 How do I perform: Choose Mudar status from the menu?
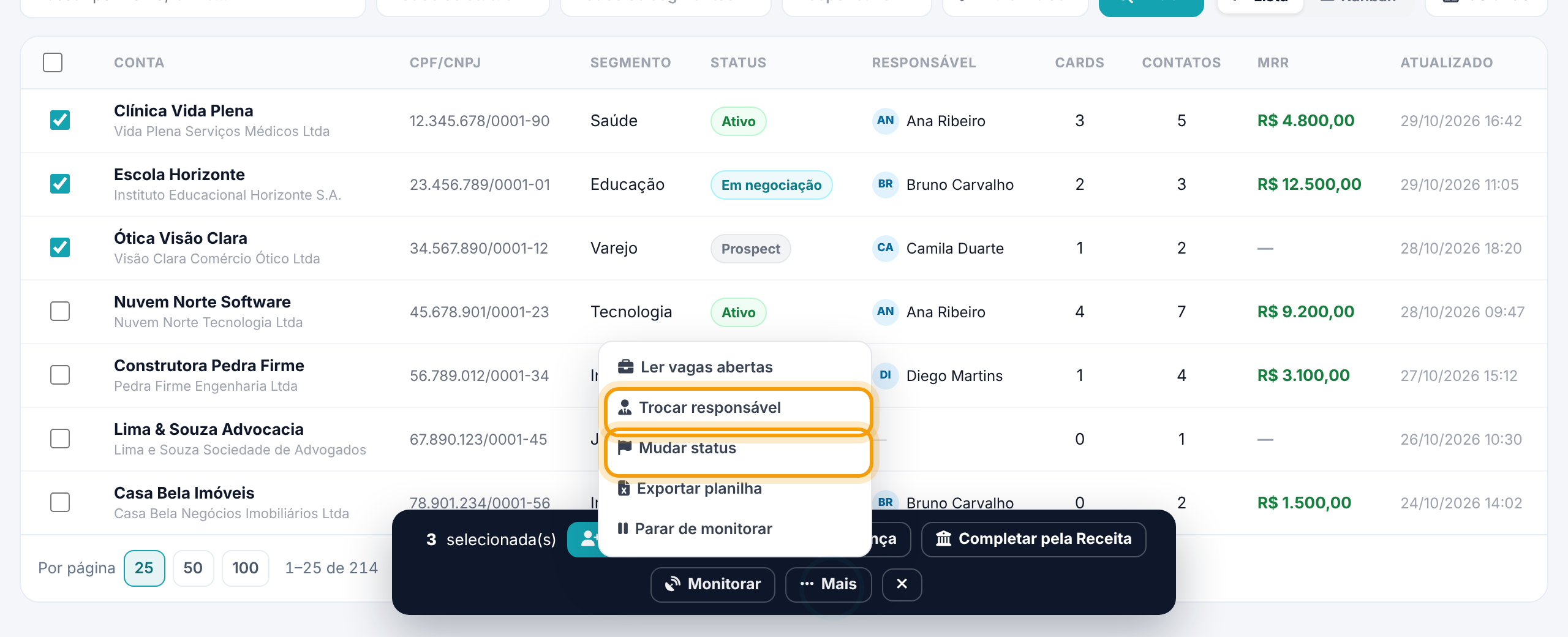[x=738, y=452]
